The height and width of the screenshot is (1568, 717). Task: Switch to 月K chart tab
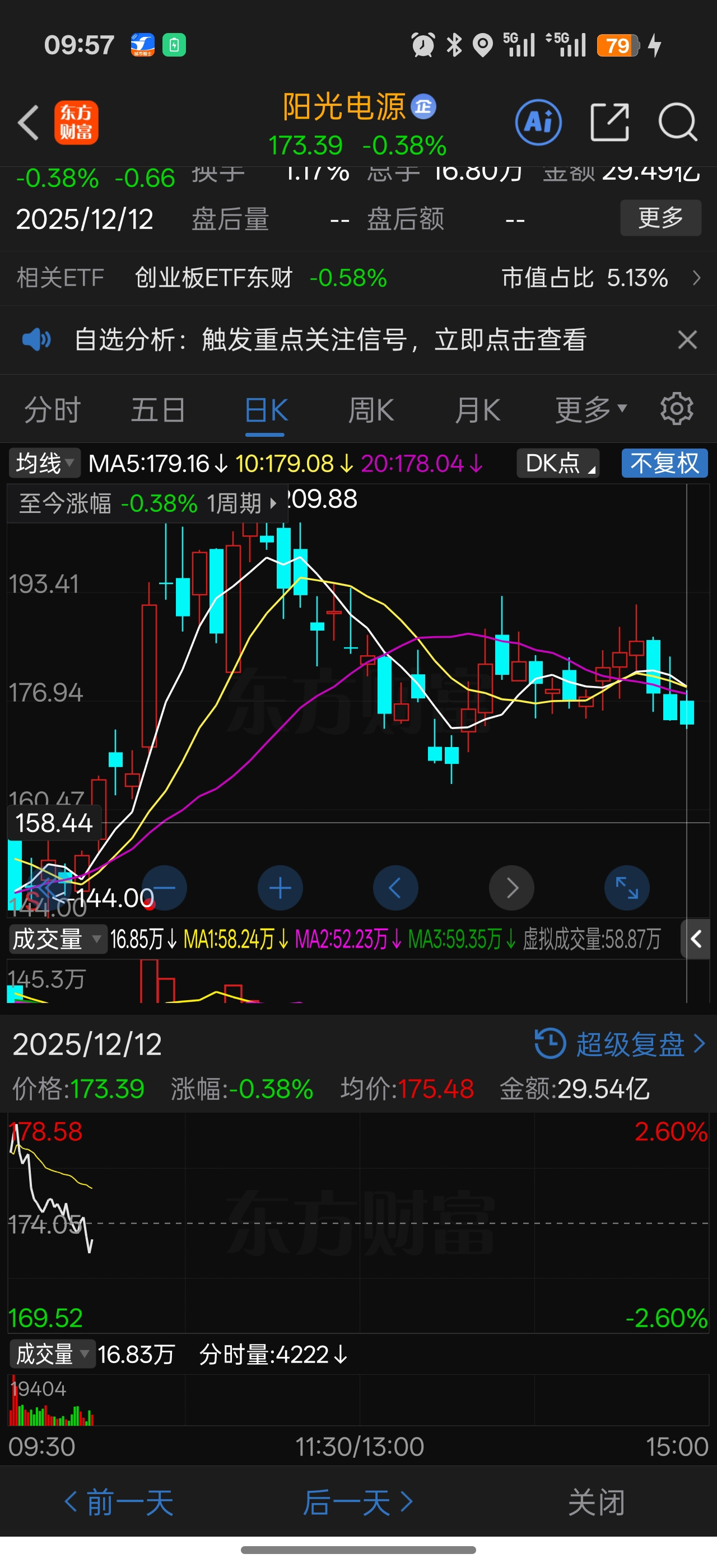tap(478, 410)
